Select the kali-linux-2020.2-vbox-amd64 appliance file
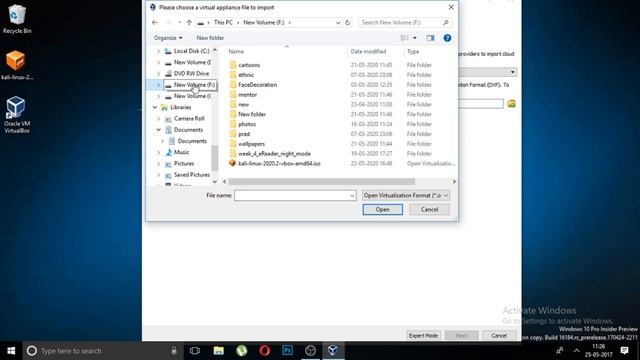The image size is (640, 360). [279, 163]
